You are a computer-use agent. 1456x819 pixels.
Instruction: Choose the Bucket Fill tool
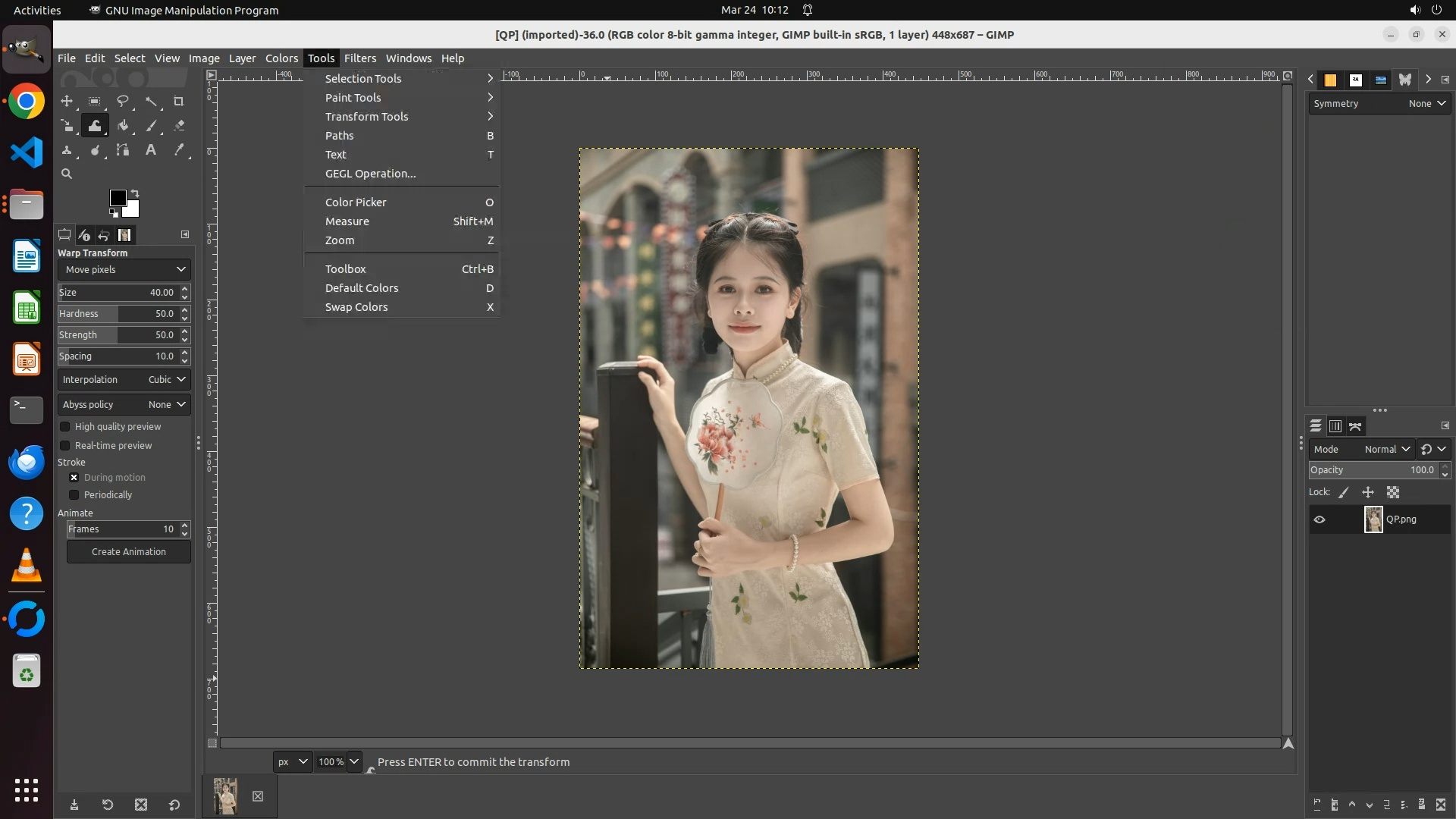[x=123, y=126]
